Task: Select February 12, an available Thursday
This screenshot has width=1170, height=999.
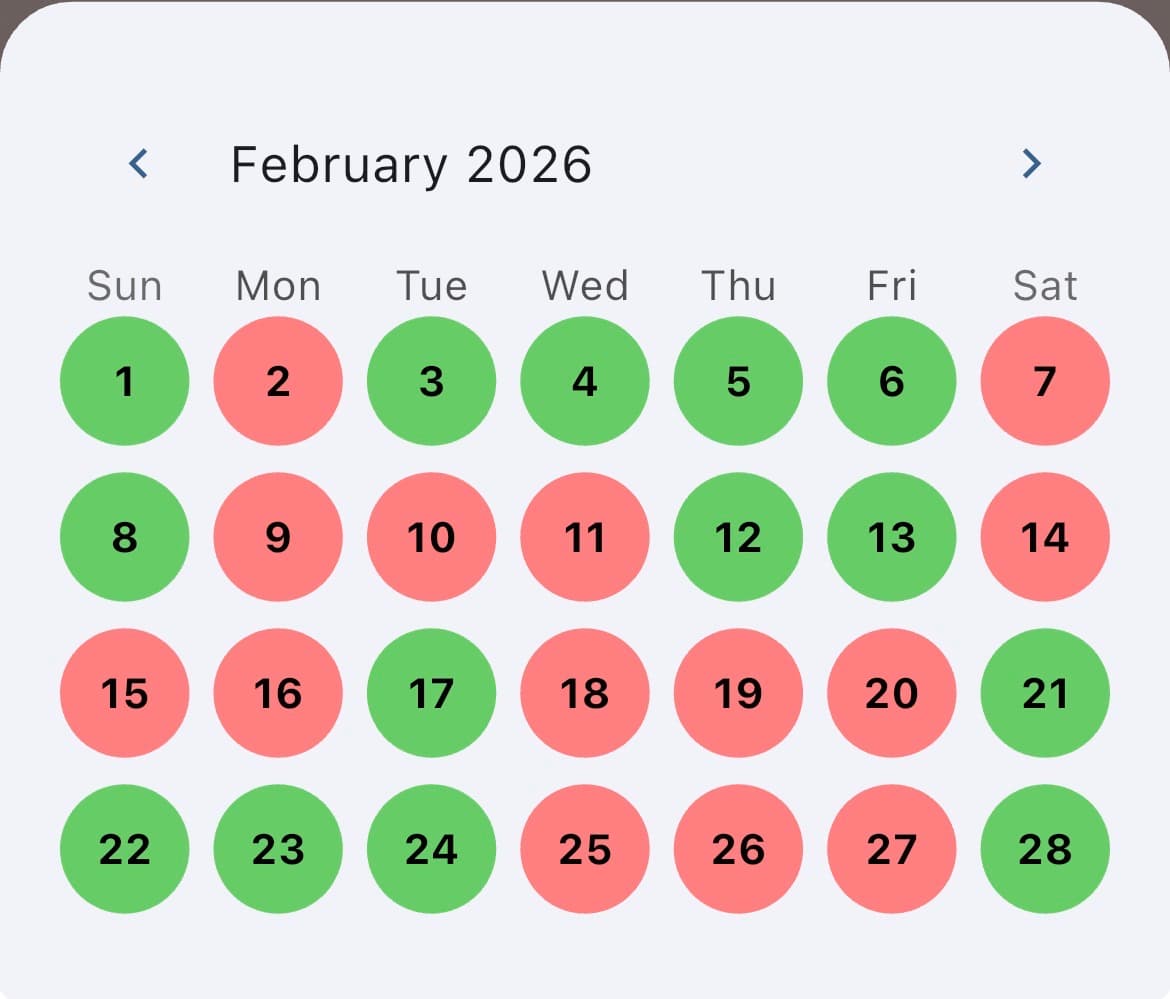Action: (x=738, y=537)
